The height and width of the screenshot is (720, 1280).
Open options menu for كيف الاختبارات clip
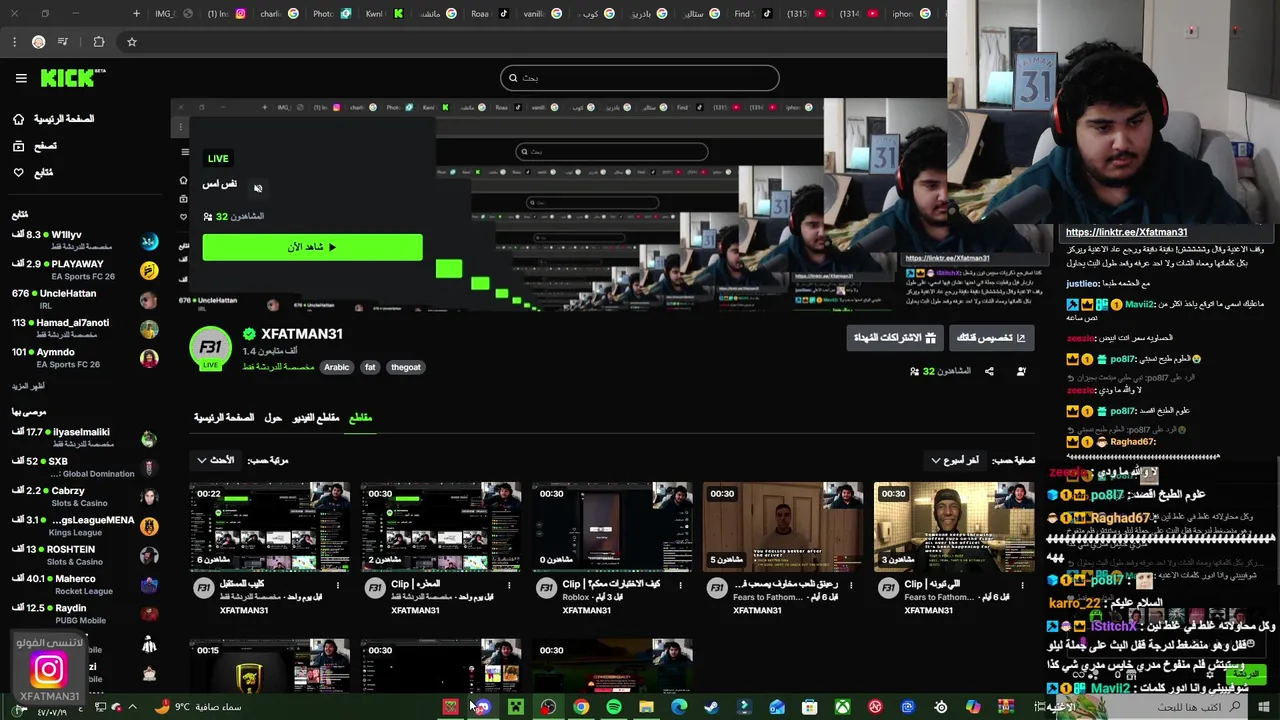680,585
